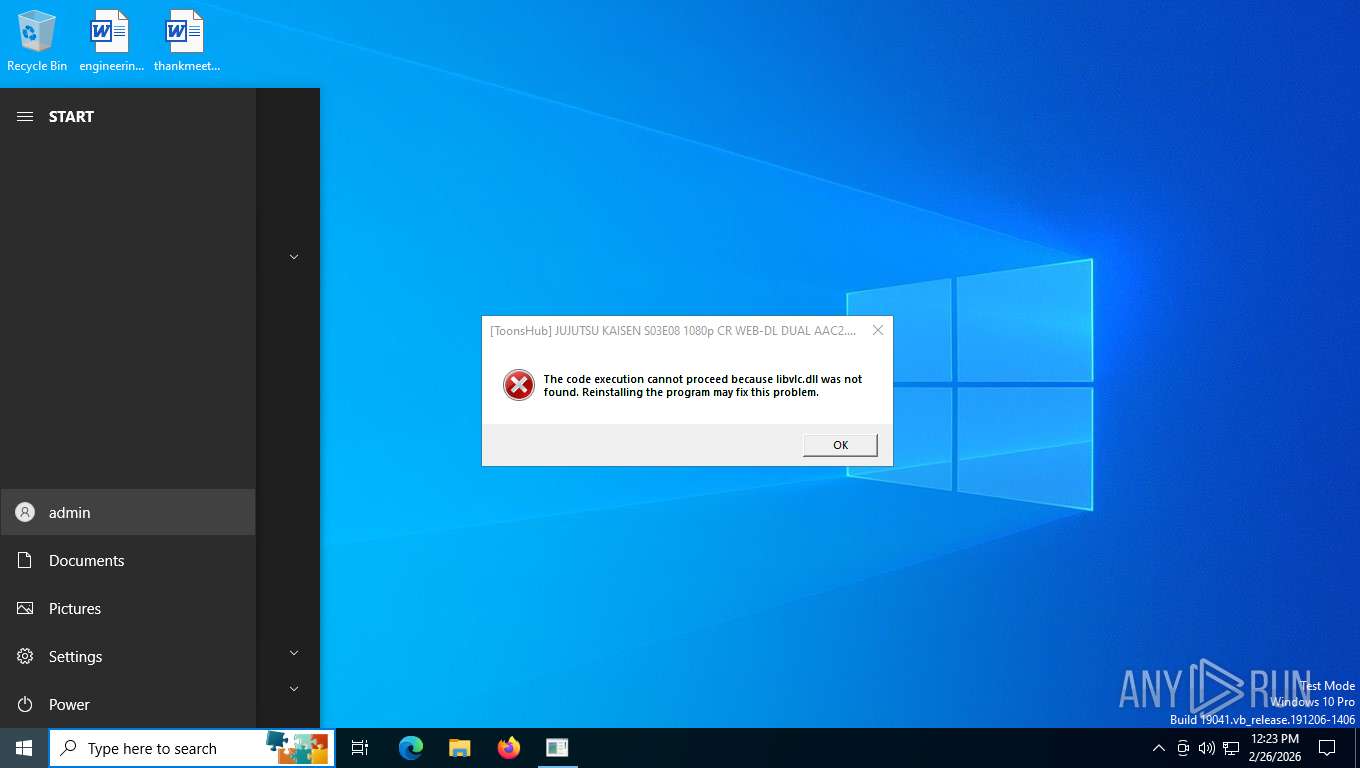
Task: Open the volume speaker tray icon
Action: [x=1207, y=748]
